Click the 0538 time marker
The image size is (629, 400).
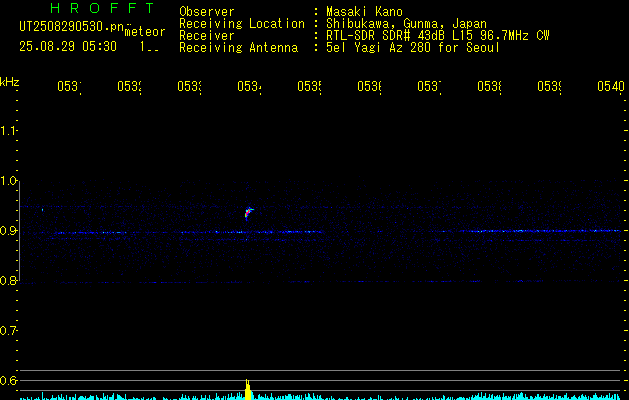click(489, 86)
